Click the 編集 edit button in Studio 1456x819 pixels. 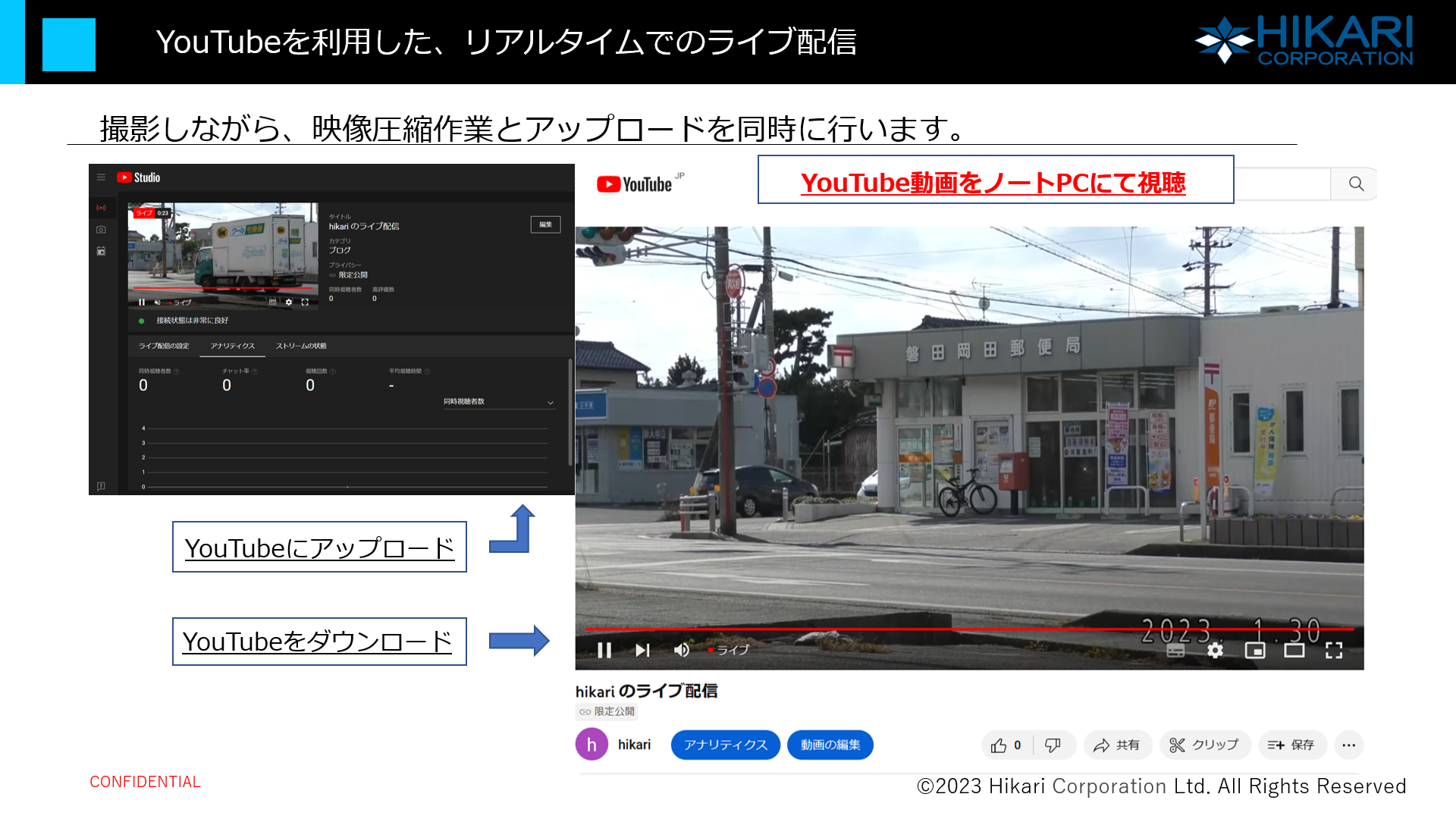(x=545, y=224)
